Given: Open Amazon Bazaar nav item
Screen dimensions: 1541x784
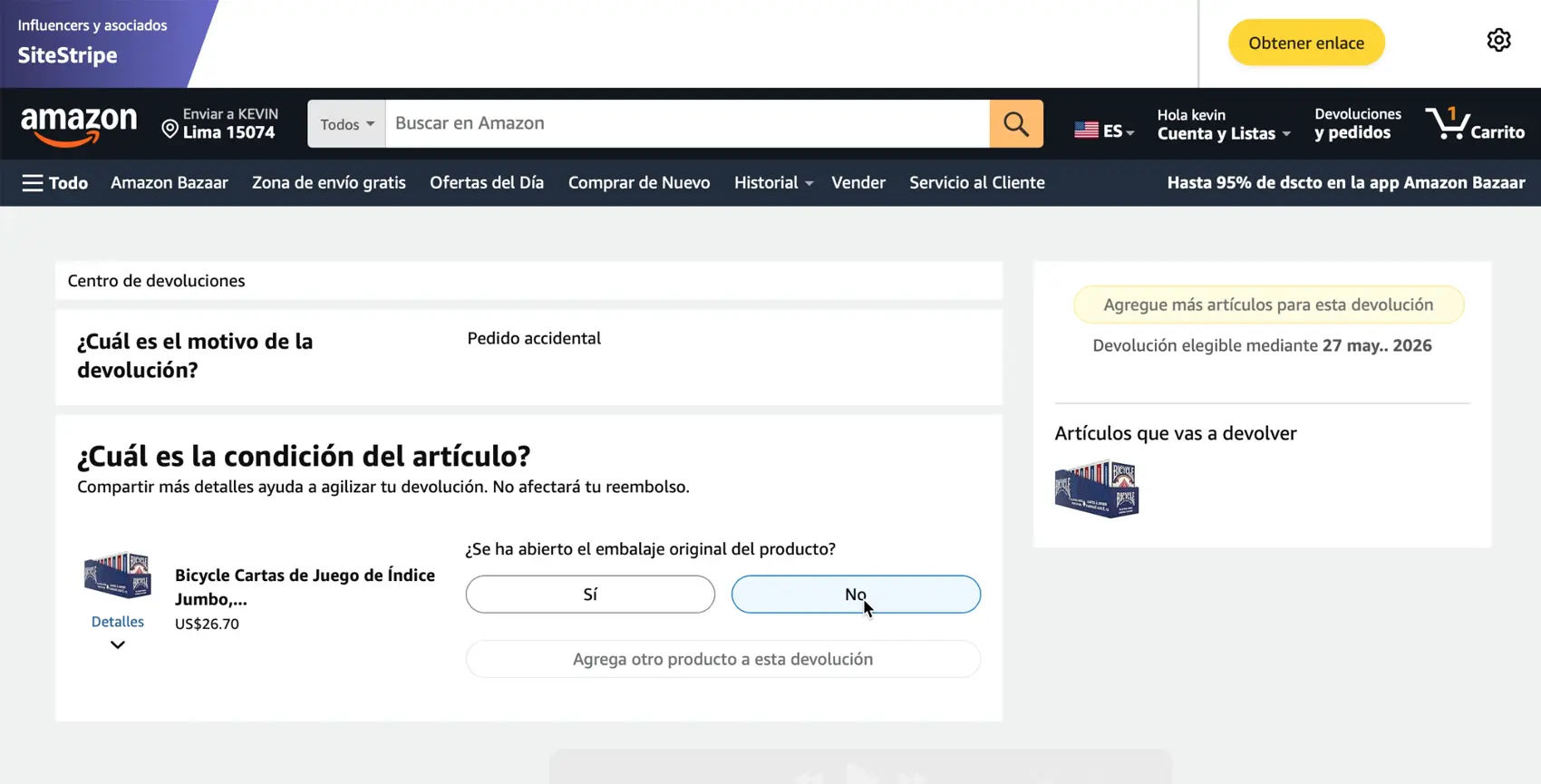Looking at the screenshot, I should click(x=170, y=183).
